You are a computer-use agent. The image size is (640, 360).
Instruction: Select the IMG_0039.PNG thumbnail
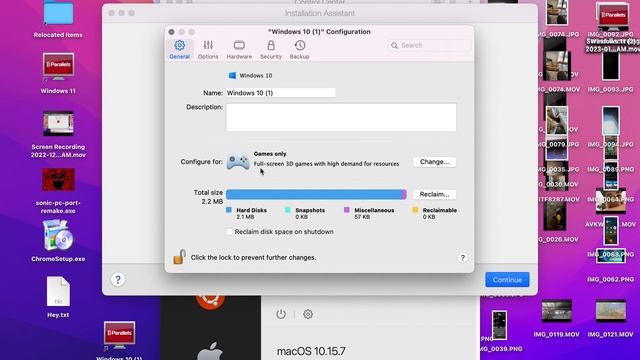click(x=499, y=325)
